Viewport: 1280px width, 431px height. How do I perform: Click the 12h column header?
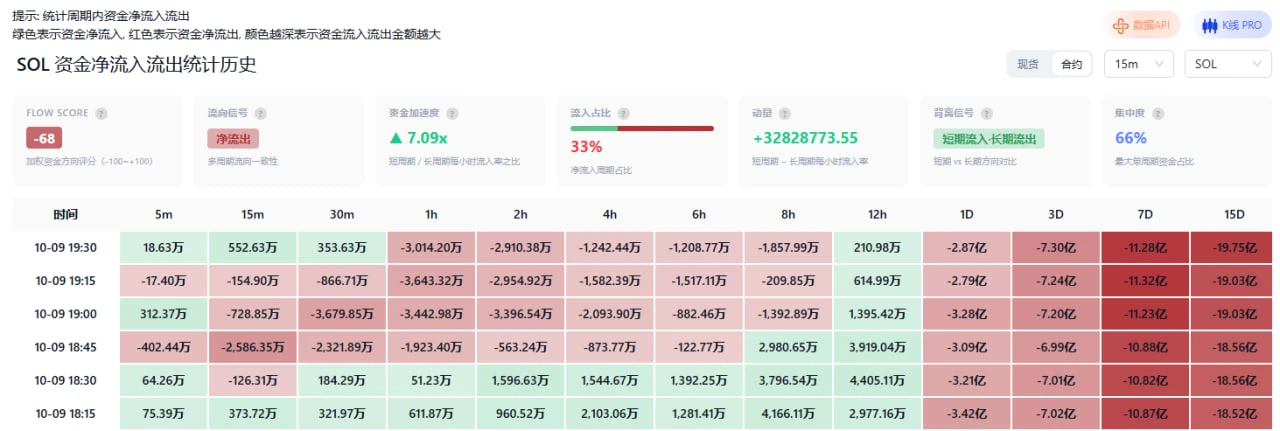[877, 214]
